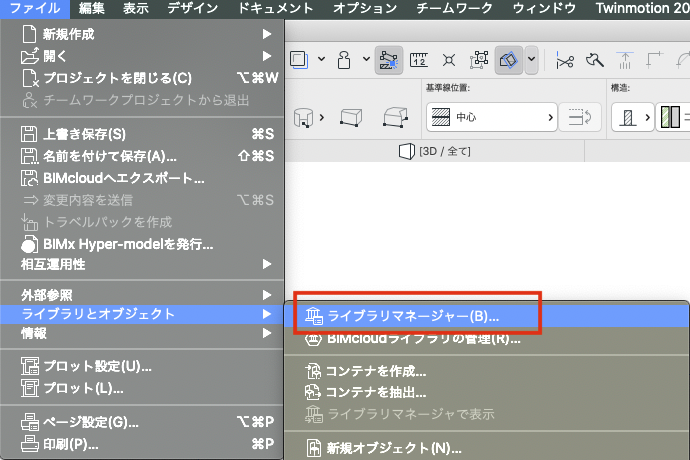Screen dimensions: 690x460
Task: Expand the 新規作成 submenu
Action: click(x=142, y=34)
